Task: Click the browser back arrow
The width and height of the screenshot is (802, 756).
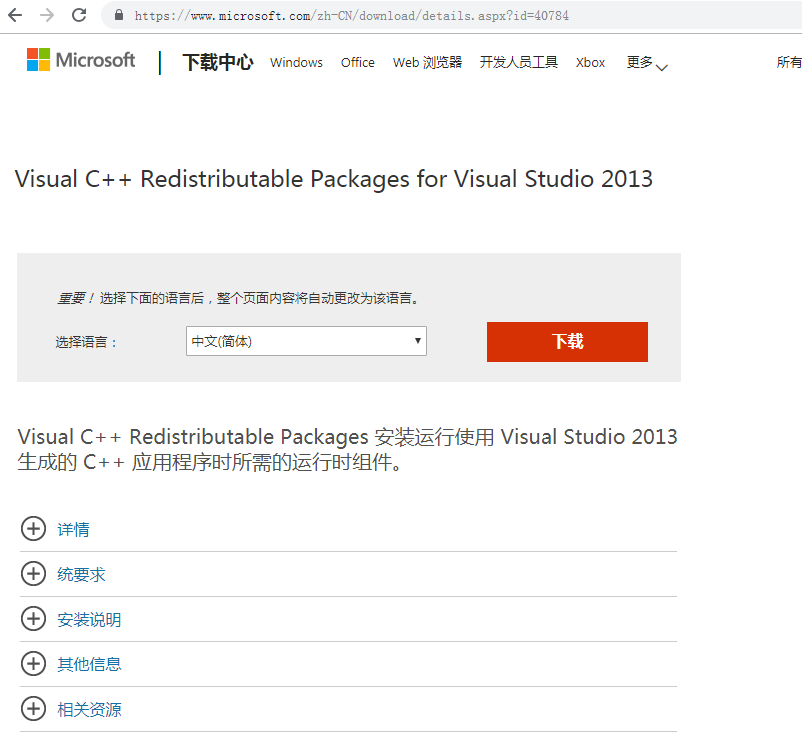Action: [x=15, y=16]
